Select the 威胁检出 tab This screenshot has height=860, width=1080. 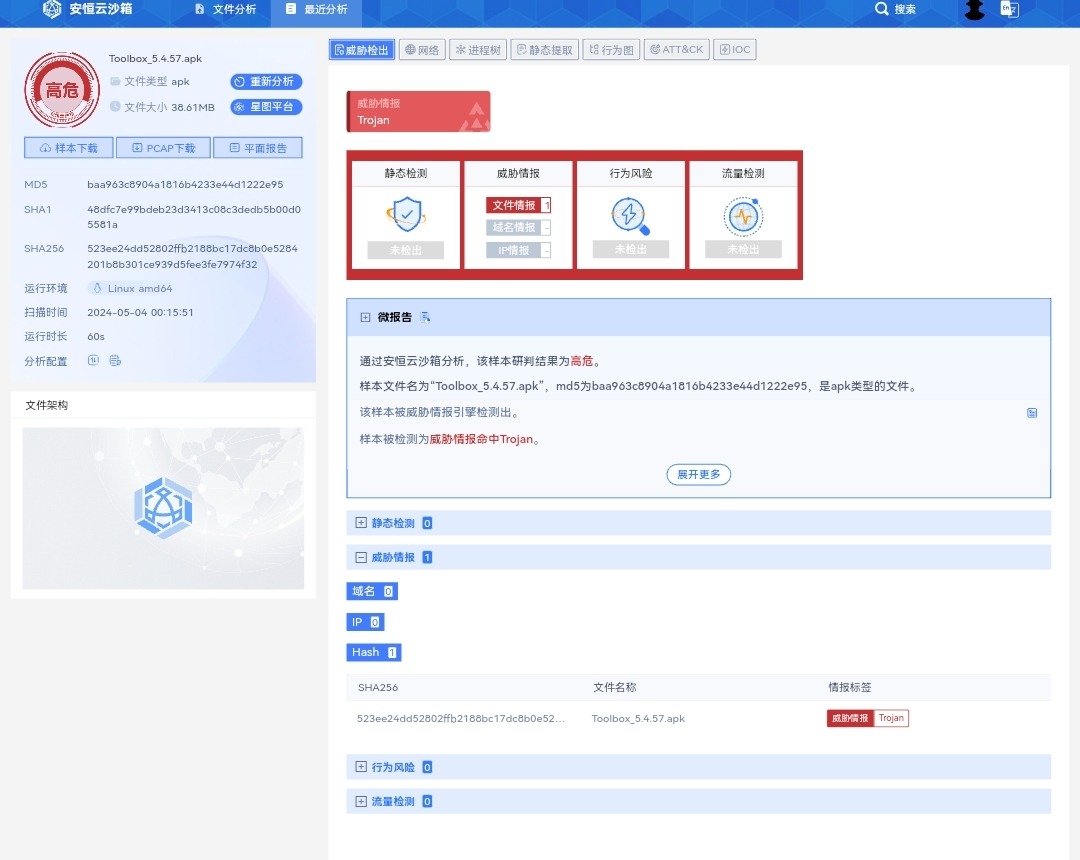coord(362,50)
